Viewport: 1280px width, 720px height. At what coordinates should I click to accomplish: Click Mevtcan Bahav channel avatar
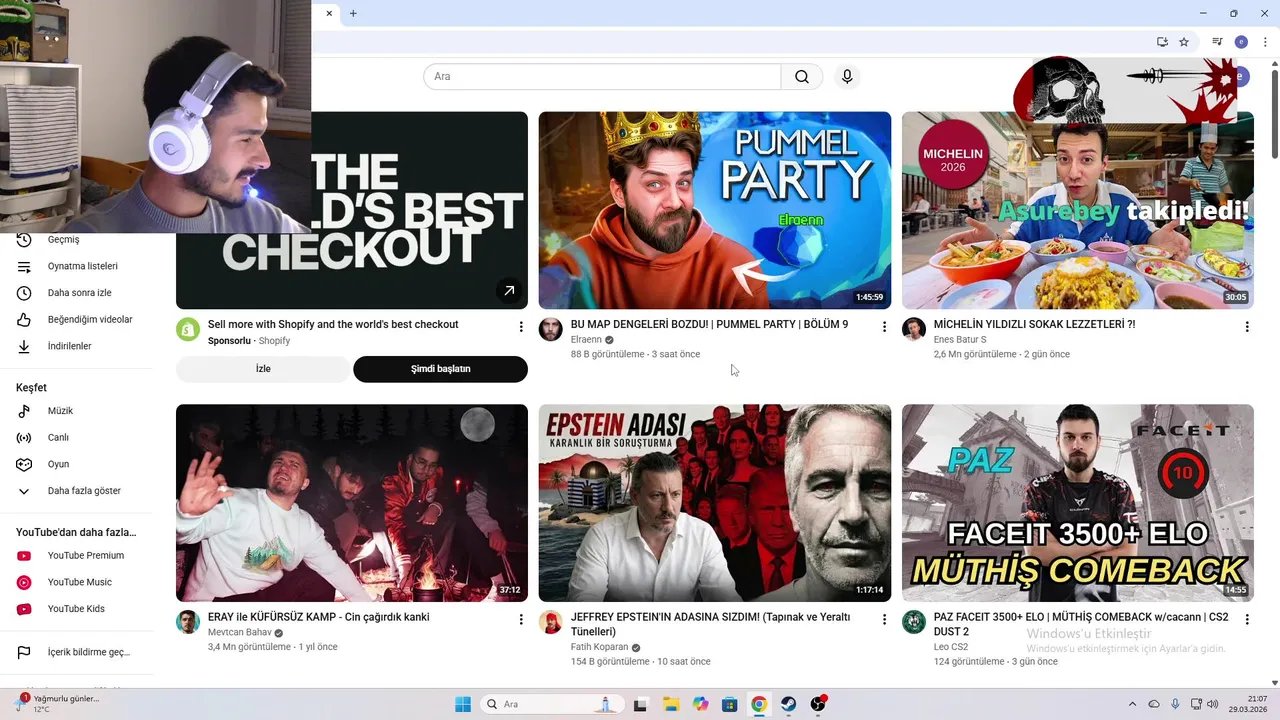click(x=188, y=622)
